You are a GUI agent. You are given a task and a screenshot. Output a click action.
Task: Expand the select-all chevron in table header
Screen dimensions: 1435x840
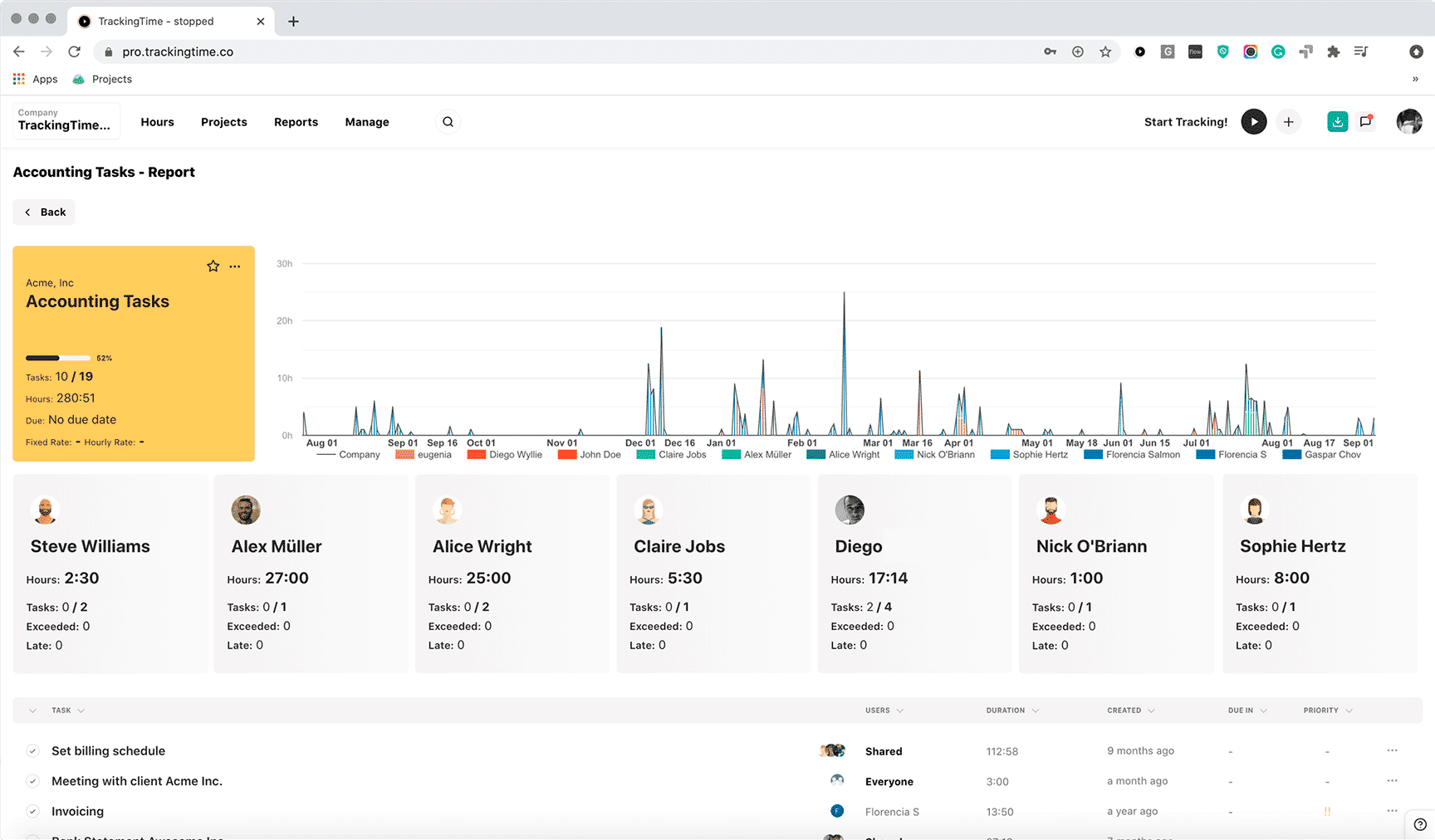pos(32,711)
